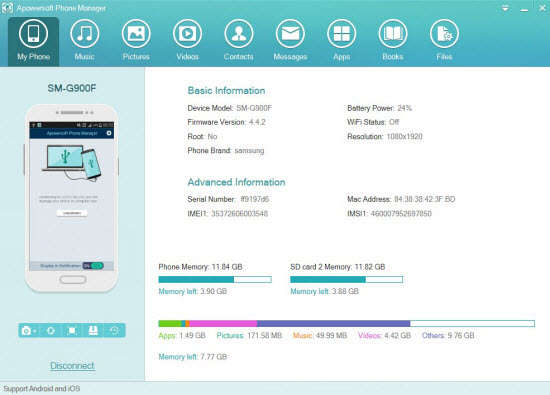Click the Others: 9.76 GB legend

tap(448, 335)
